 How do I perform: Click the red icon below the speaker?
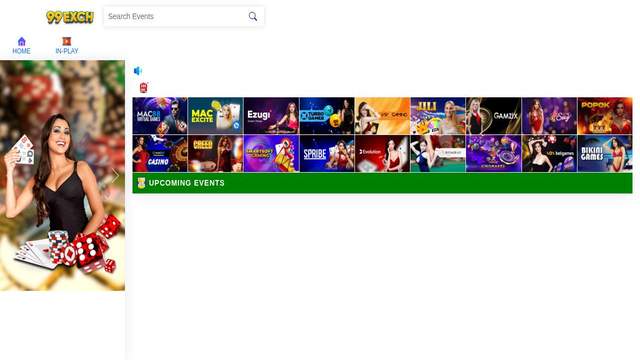coord(144,87)
